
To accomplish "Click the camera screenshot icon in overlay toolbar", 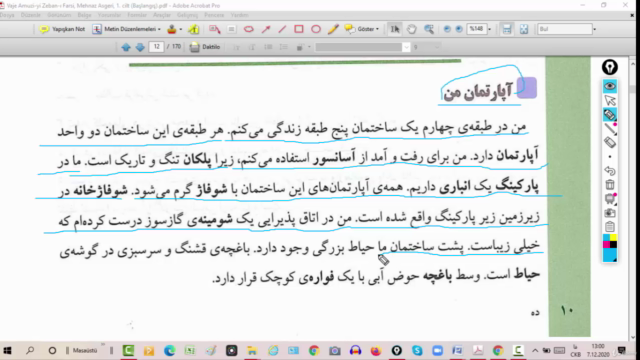I will coord(610,213).
